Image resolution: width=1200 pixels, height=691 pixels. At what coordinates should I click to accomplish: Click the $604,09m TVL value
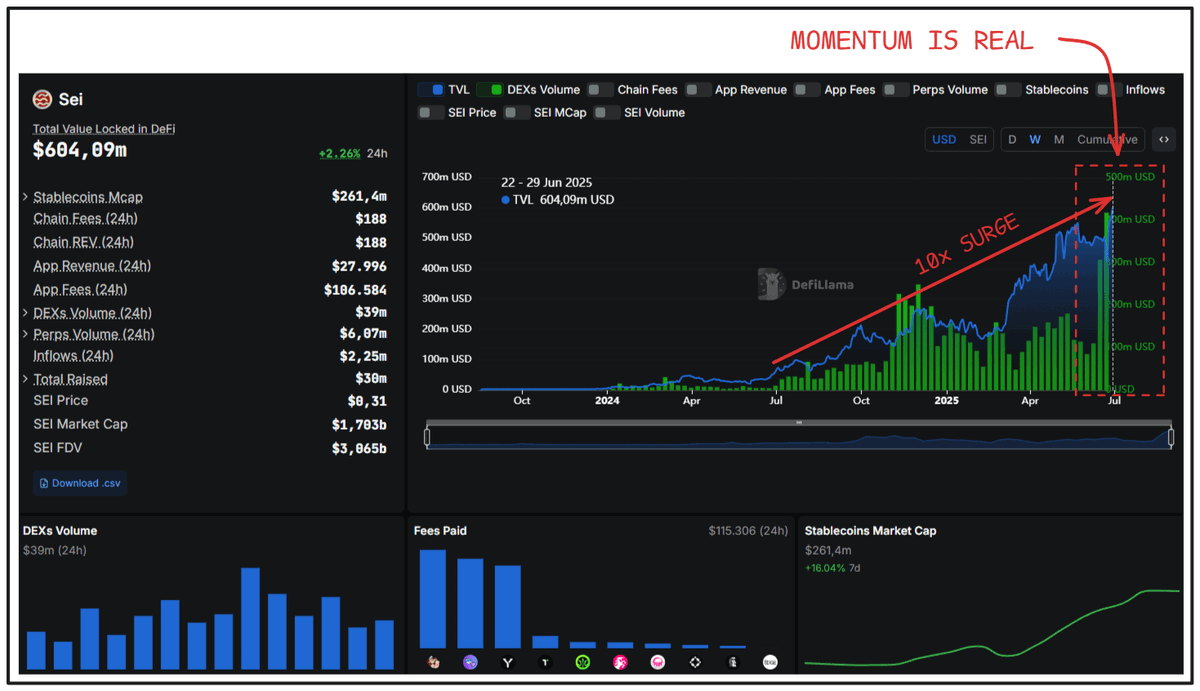pos(80,151)
